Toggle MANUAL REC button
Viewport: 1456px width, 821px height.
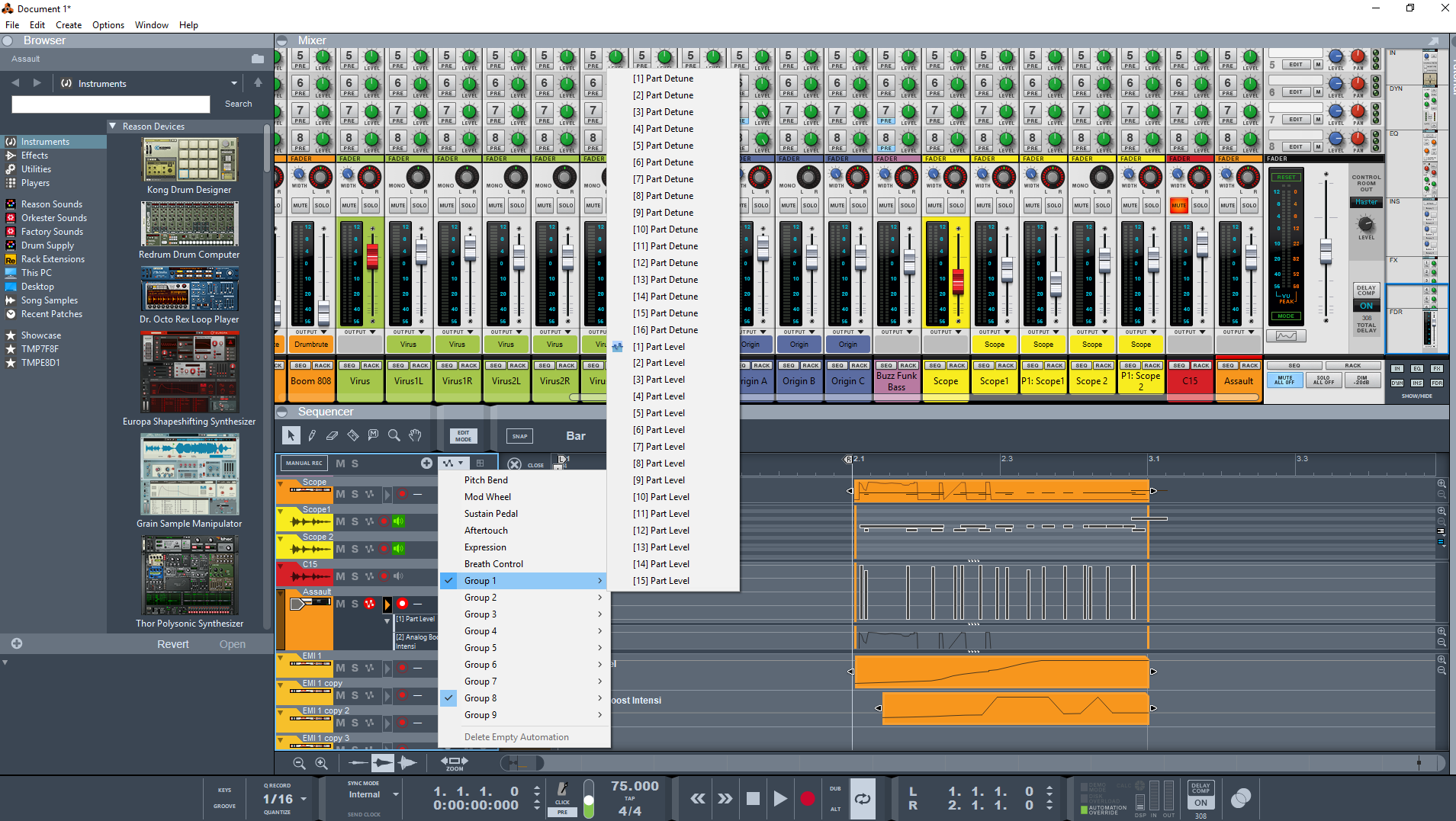304,463
